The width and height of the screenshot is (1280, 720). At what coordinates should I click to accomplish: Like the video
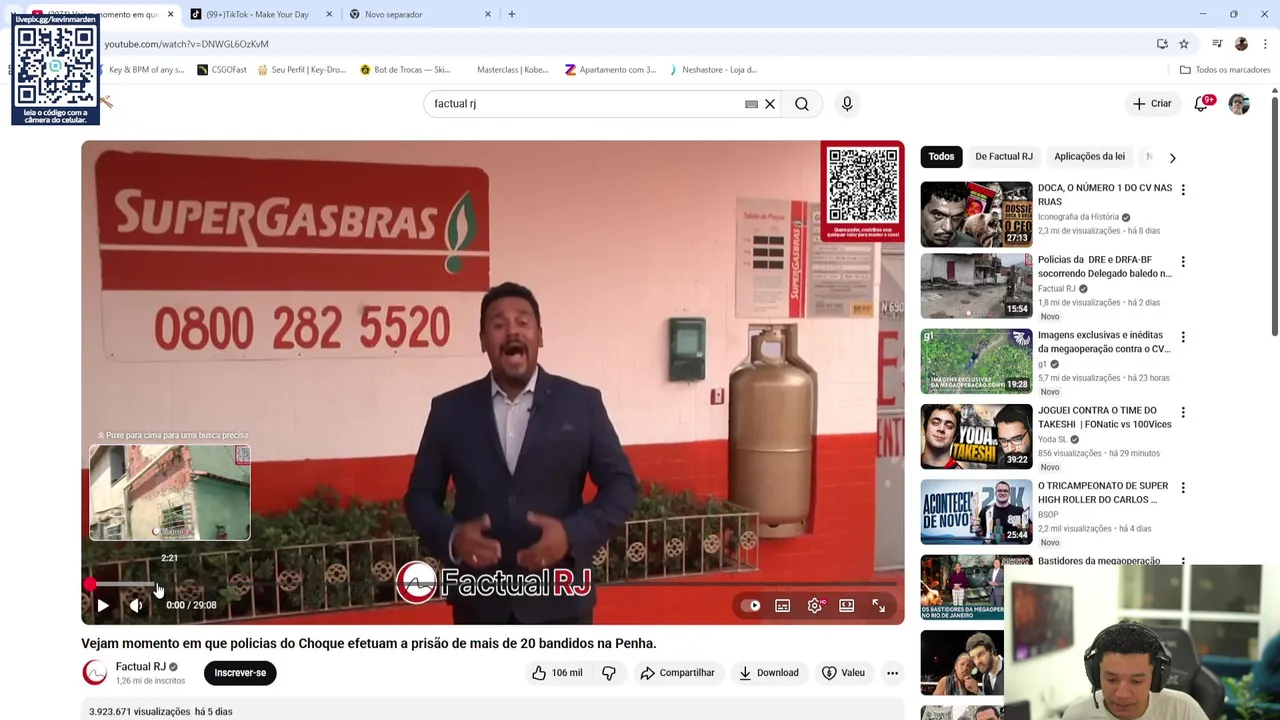point(558,673)
